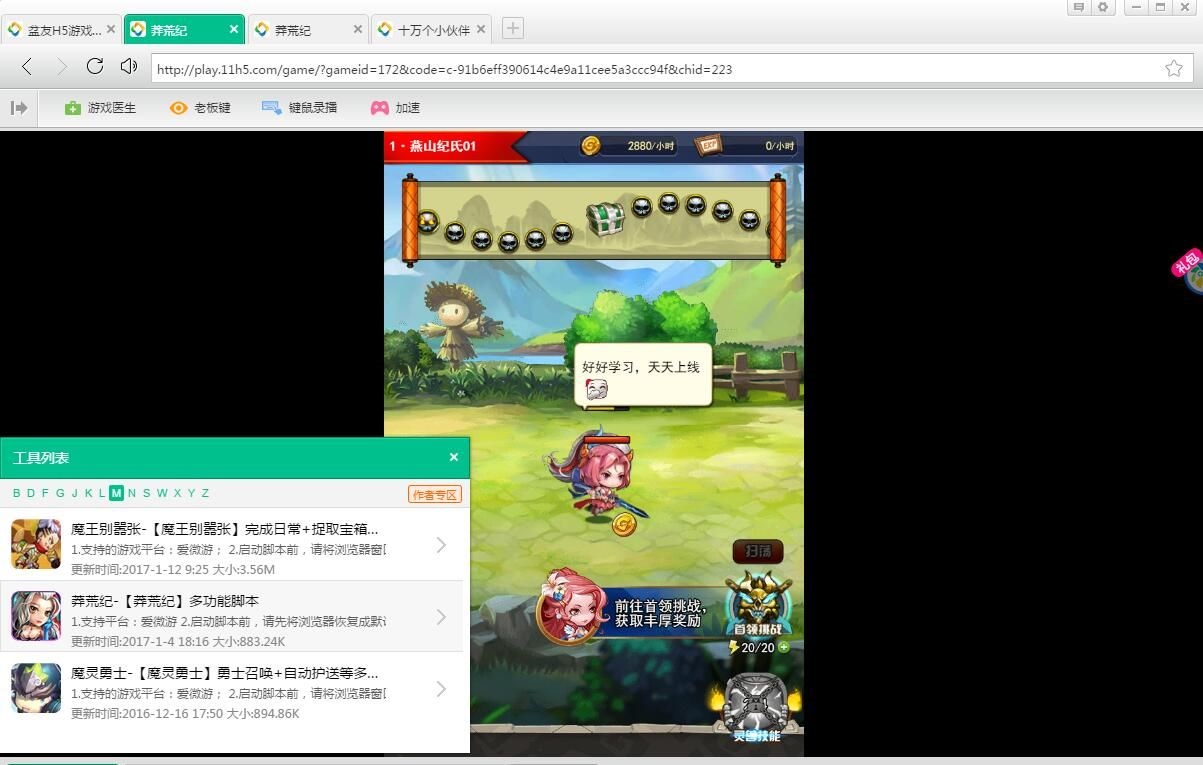Reload the page with refresh icon
Viewport: 1203px width, 765px height.
(95, 66)
